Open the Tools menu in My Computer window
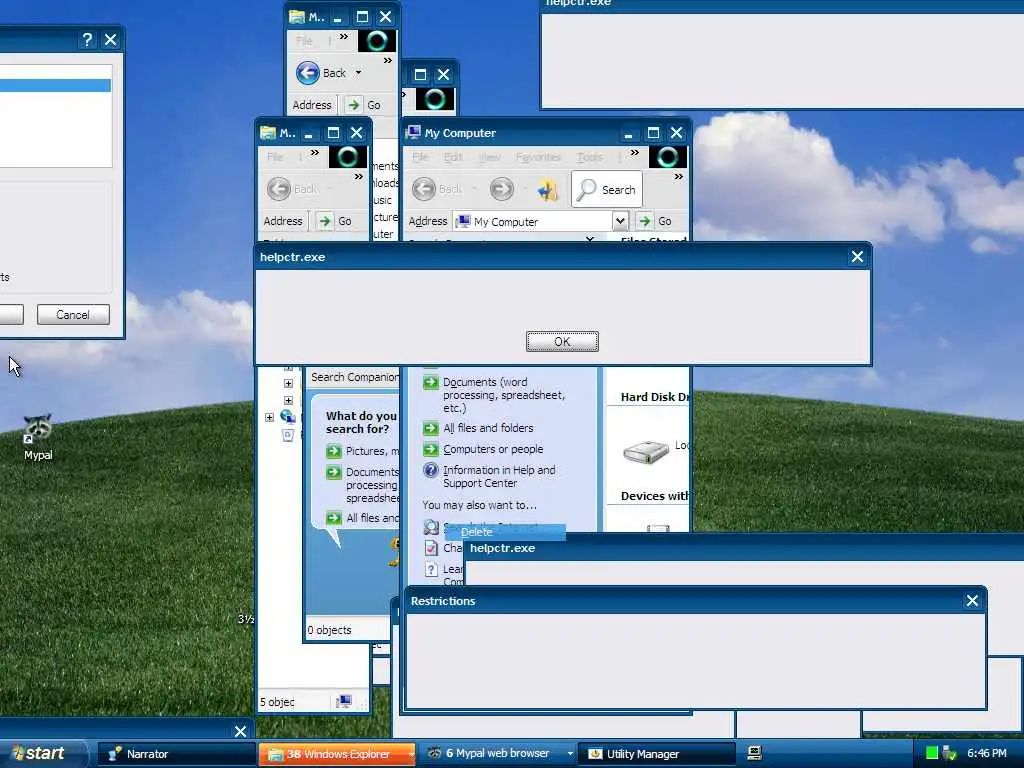 (x=589, y=157)
